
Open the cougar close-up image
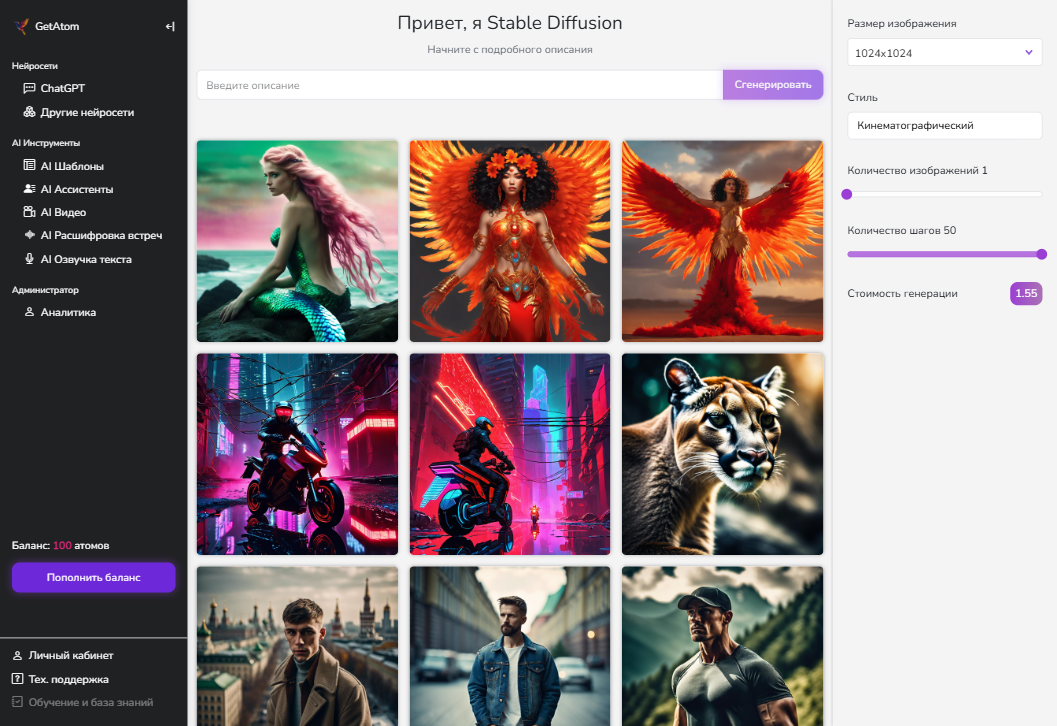pos(723,454)
